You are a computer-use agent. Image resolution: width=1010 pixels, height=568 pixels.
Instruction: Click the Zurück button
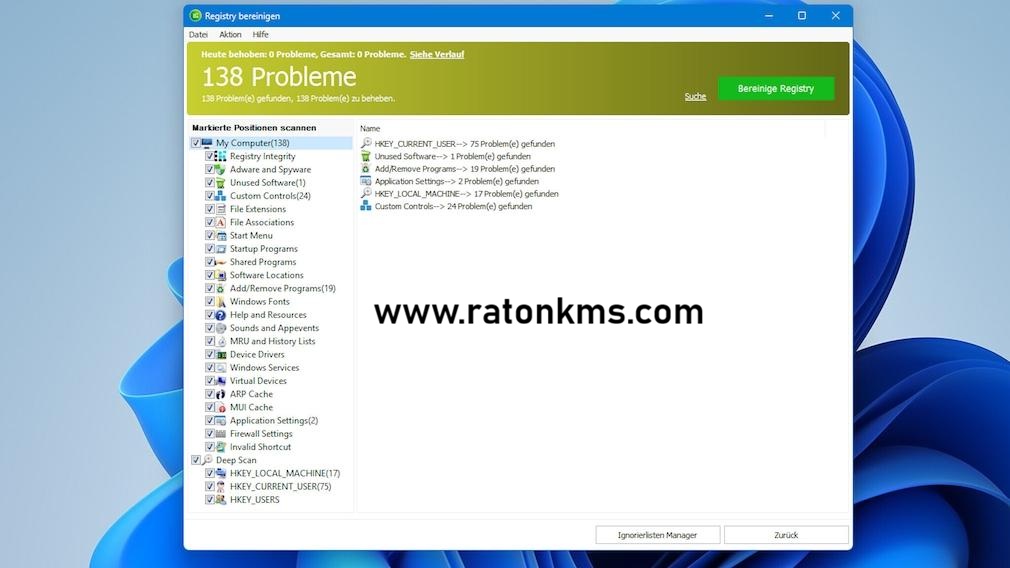point(786,535)
